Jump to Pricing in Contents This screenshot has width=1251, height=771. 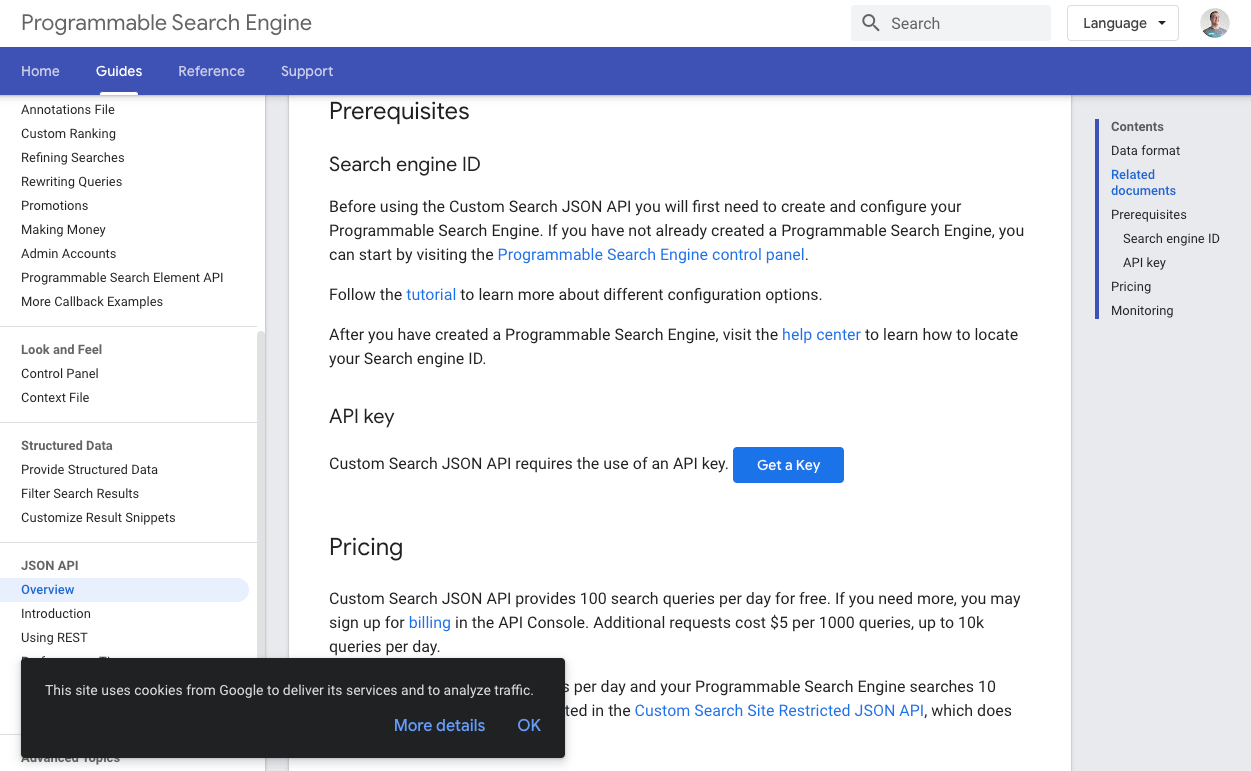click(x=1131, y=286)
